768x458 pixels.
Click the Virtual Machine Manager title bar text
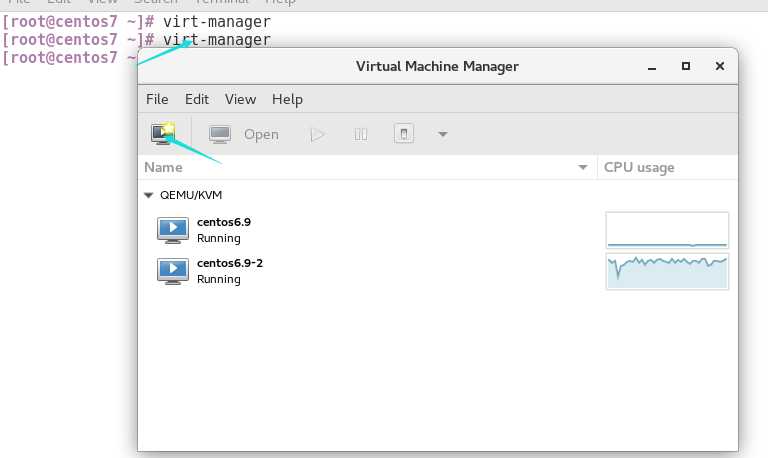(437, 66)
